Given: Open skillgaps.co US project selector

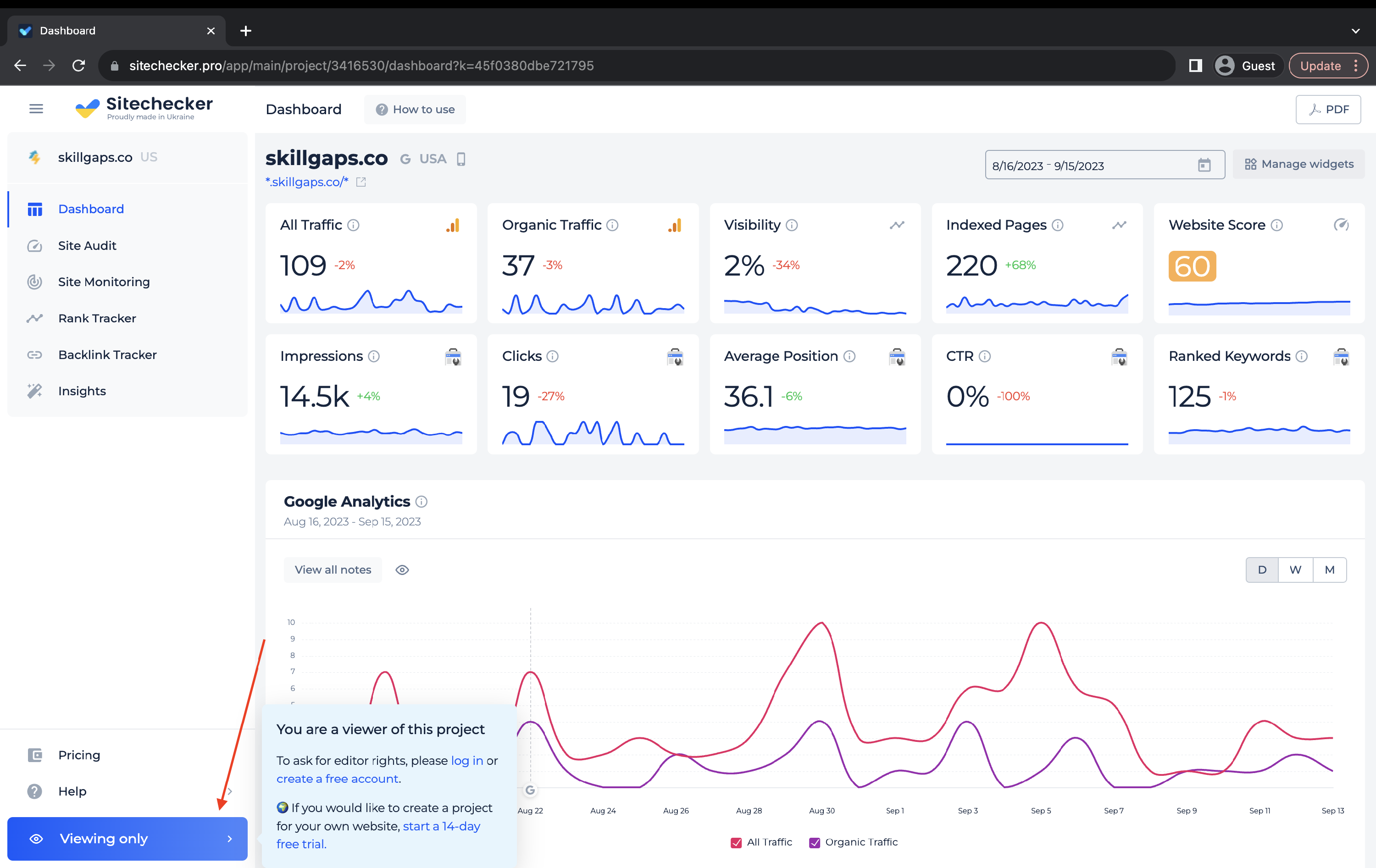Looking at the screenshot, I should 128,157.
